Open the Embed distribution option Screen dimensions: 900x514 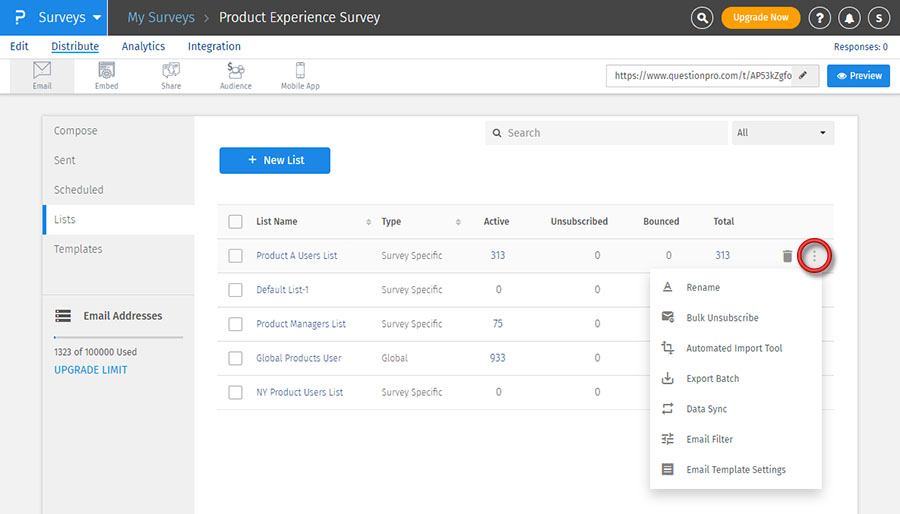point(106,76)
